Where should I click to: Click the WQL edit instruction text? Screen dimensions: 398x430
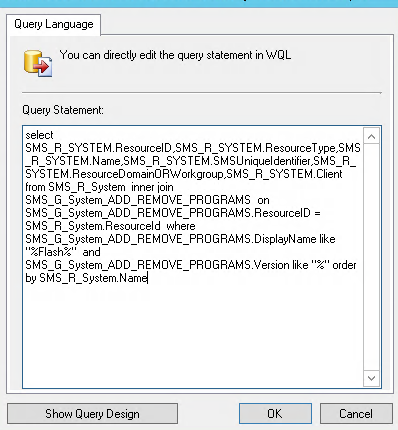point(175,55)
